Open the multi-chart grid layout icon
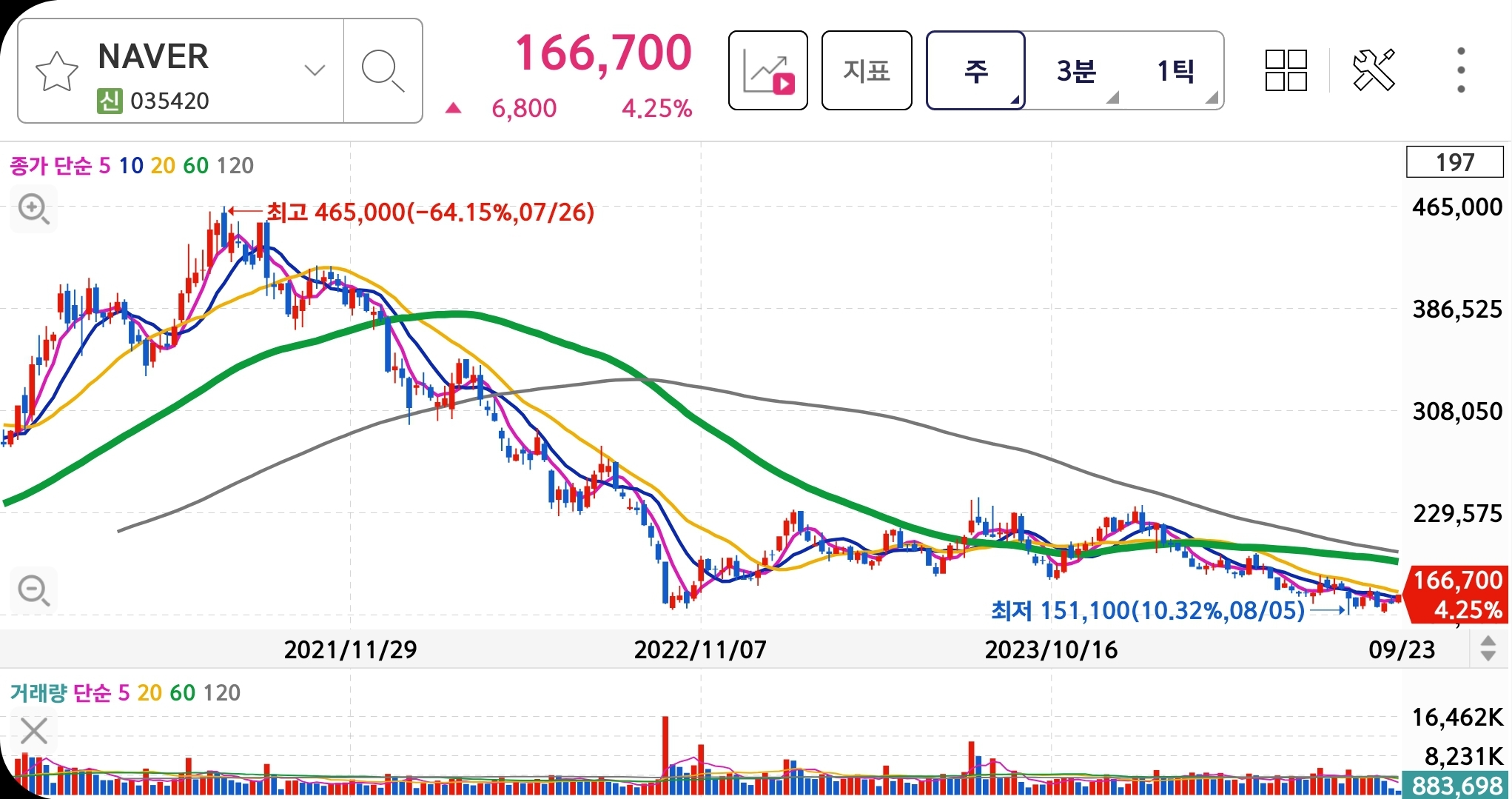Image resolution: width=1512 pixels, height=799 pixels. 1286,70
